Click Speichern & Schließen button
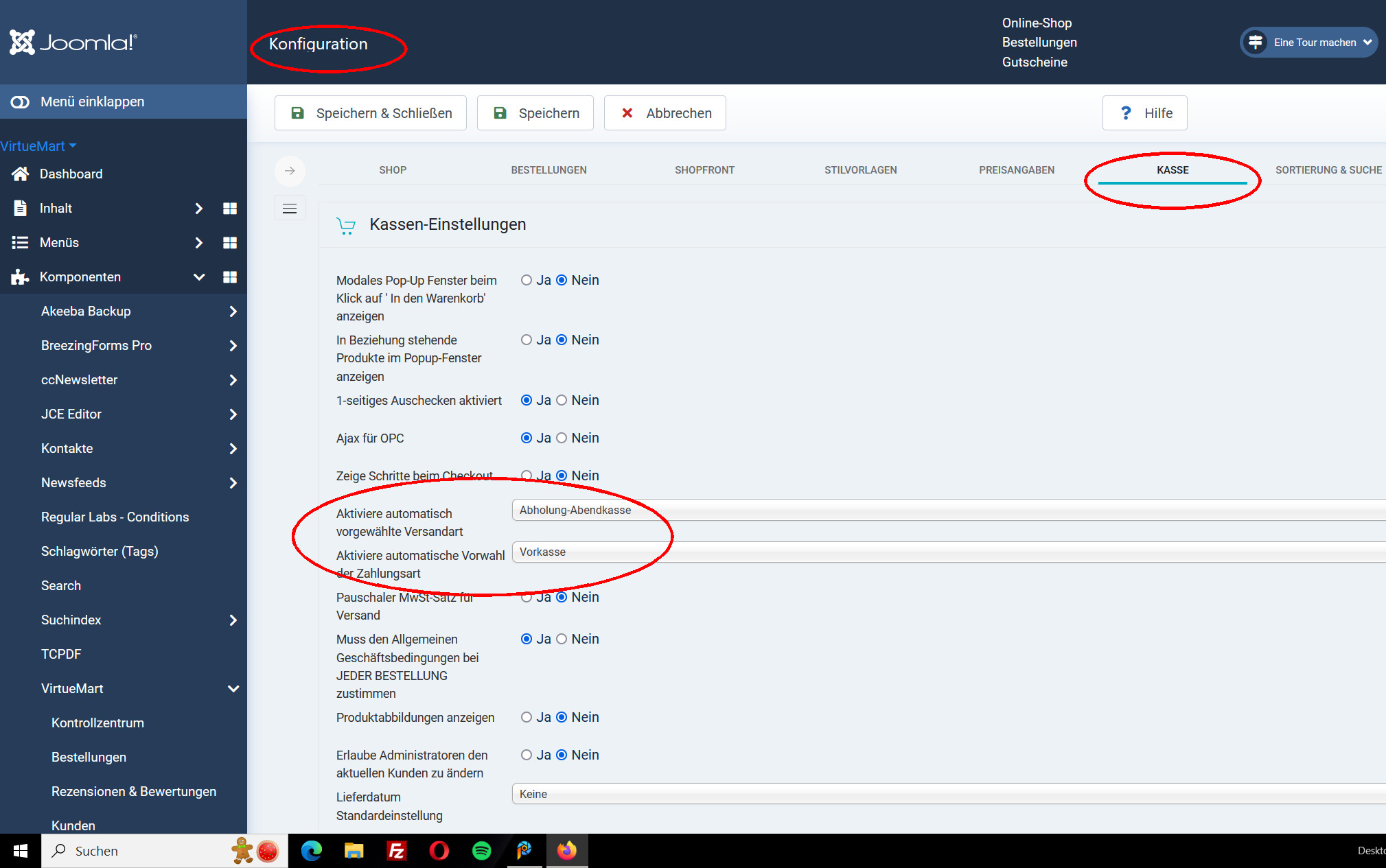 (371, 113)
